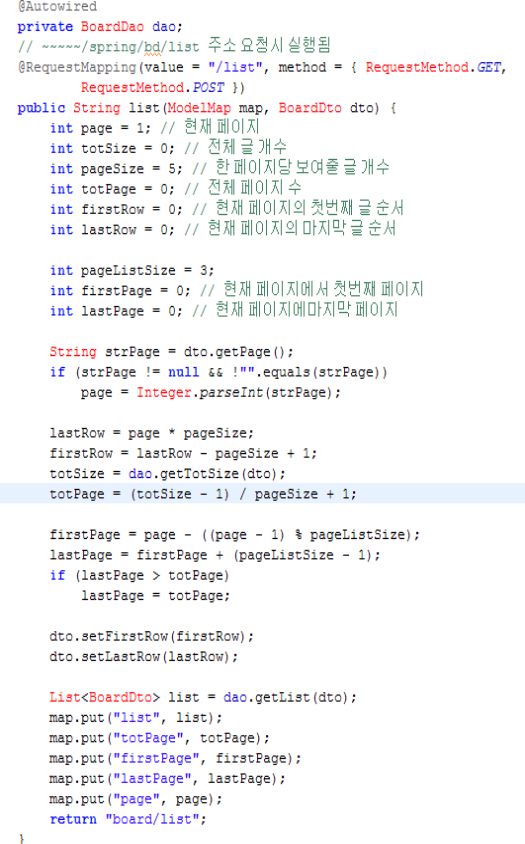The height and width of the screenshot is (844, 525).
Task: Click the 'if (strPage != null' condition
Action: tap(218, 372)
